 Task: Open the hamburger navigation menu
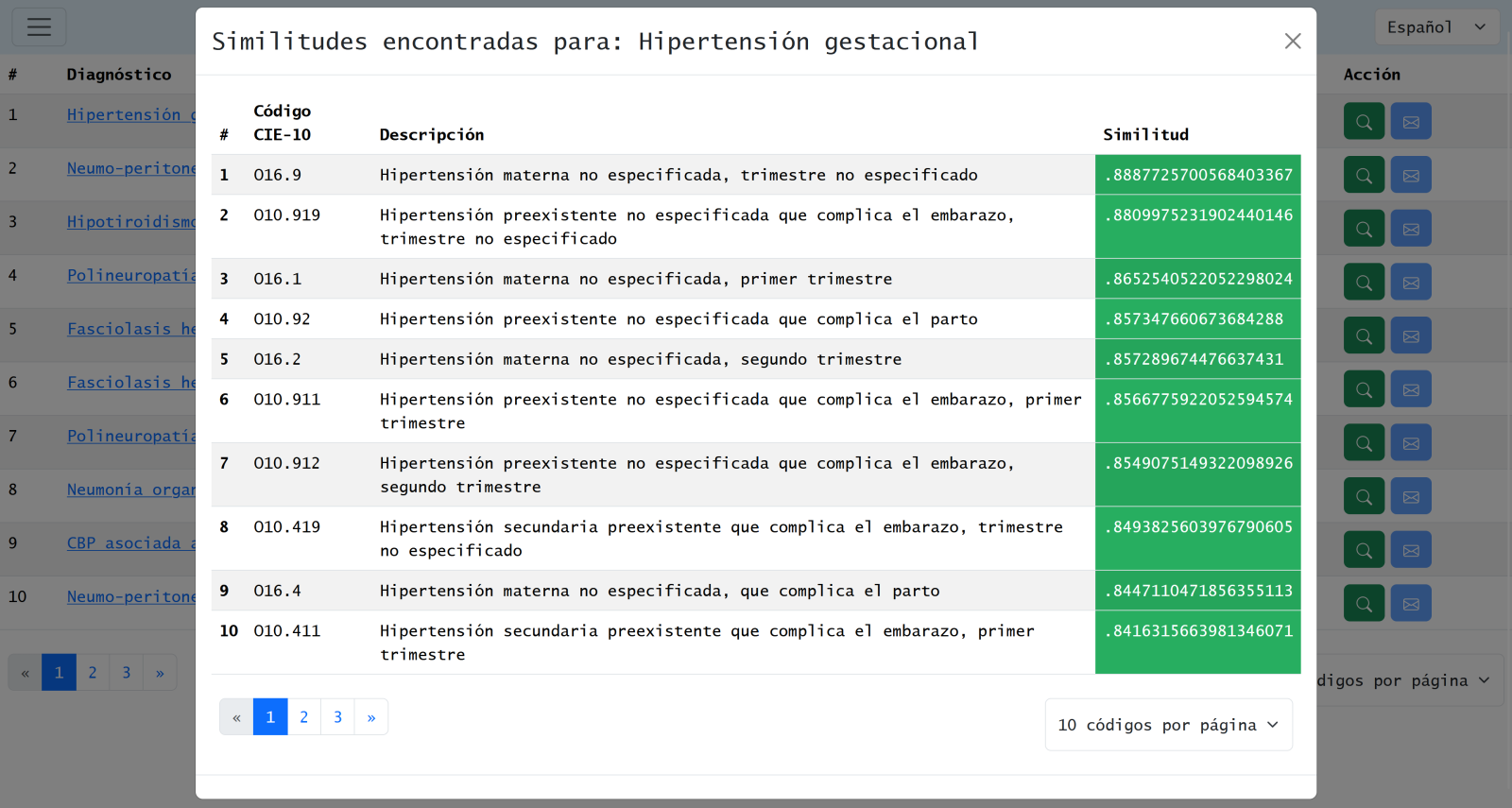point(39,26)
